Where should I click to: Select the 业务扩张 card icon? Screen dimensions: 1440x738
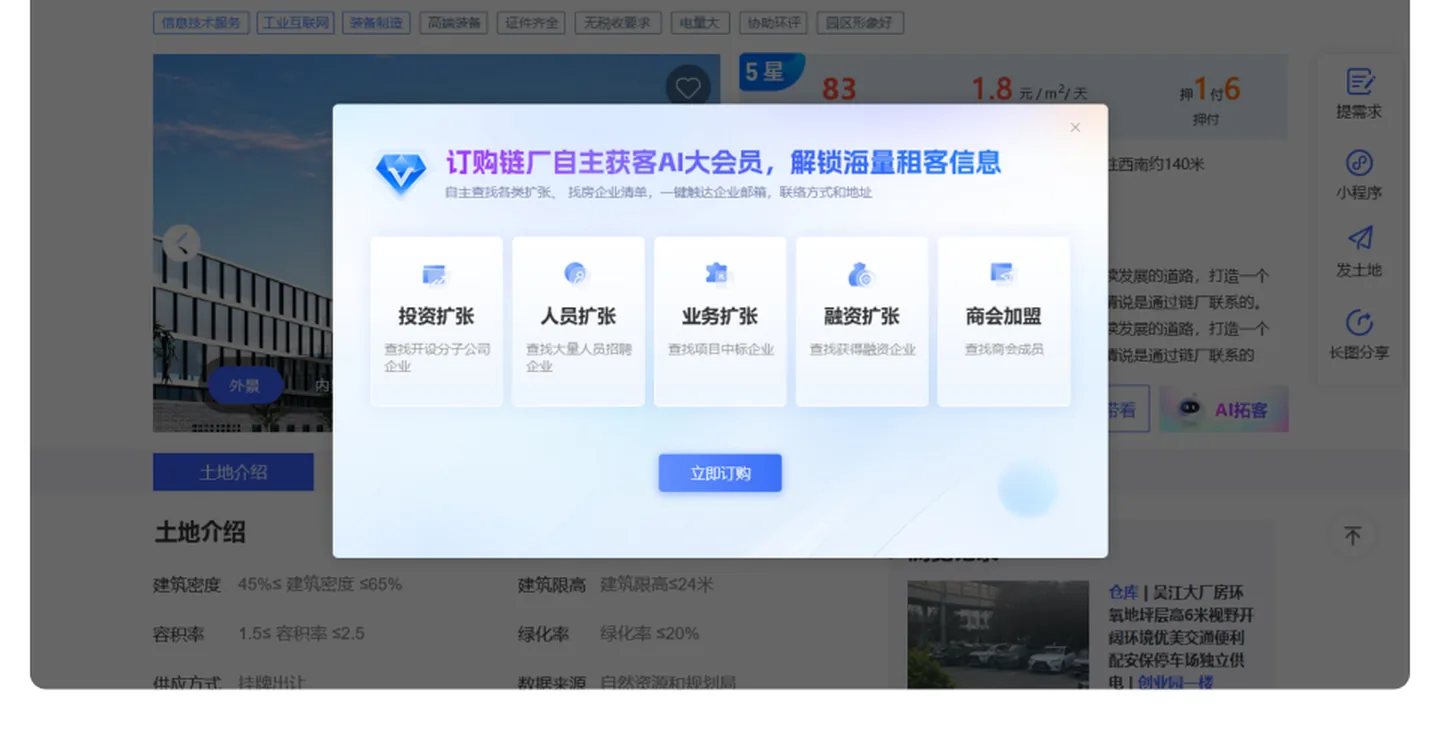click(718, 274)
